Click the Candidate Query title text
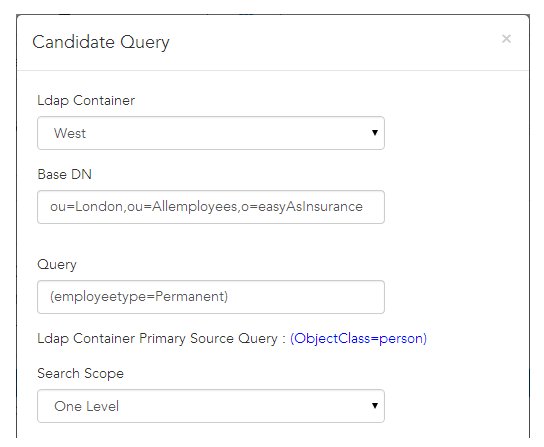 pyautogui.click(x=101, y=42)
